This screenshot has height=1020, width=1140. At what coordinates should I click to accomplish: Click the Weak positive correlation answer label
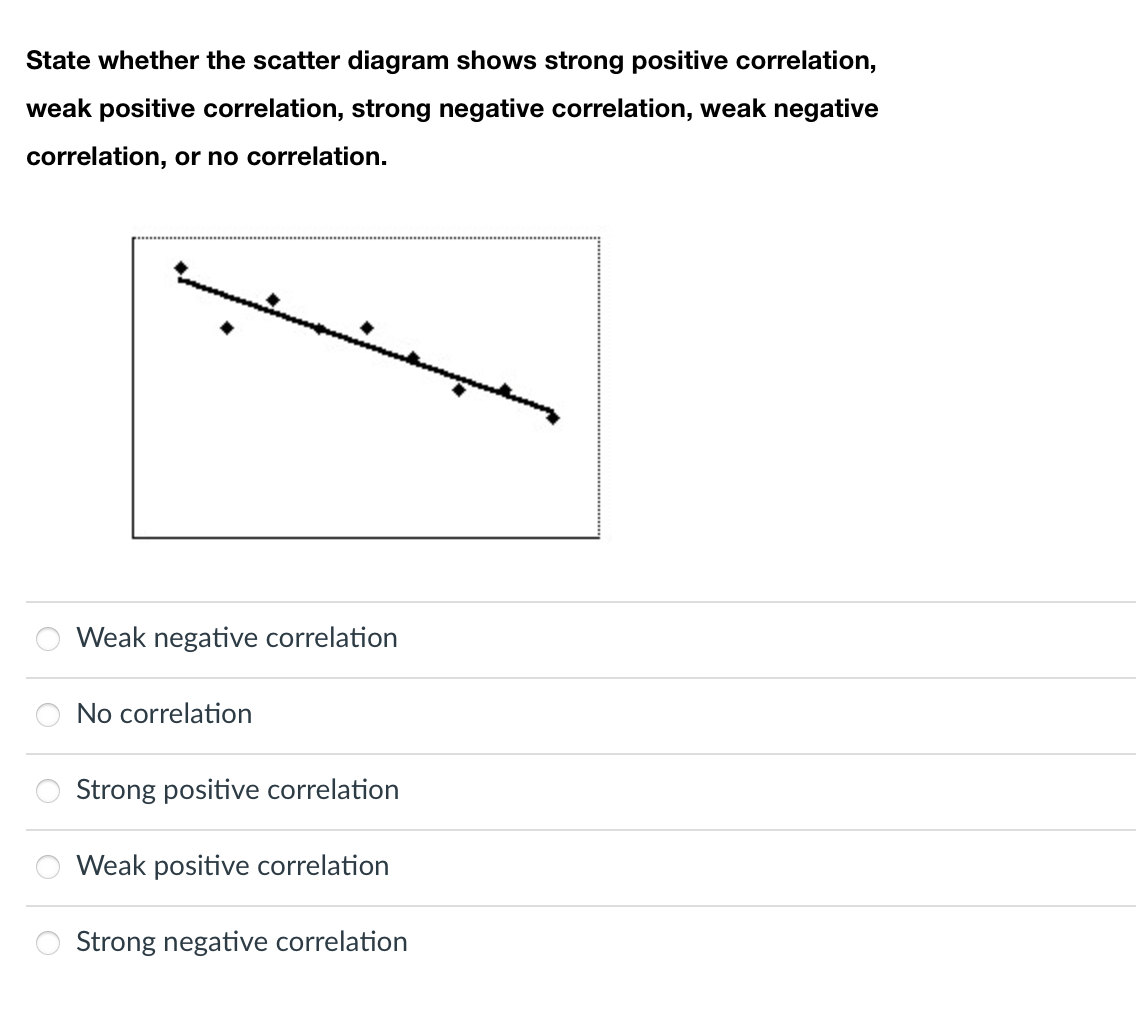pyautogui.click(x=232, y=866)
